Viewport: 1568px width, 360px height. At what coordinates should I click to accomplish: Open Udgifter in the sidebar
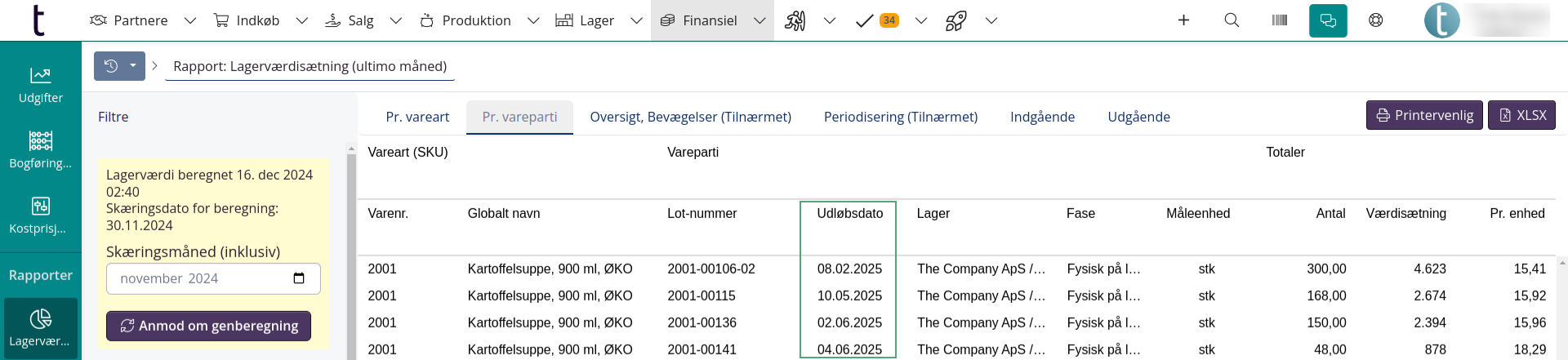point(40,86)
